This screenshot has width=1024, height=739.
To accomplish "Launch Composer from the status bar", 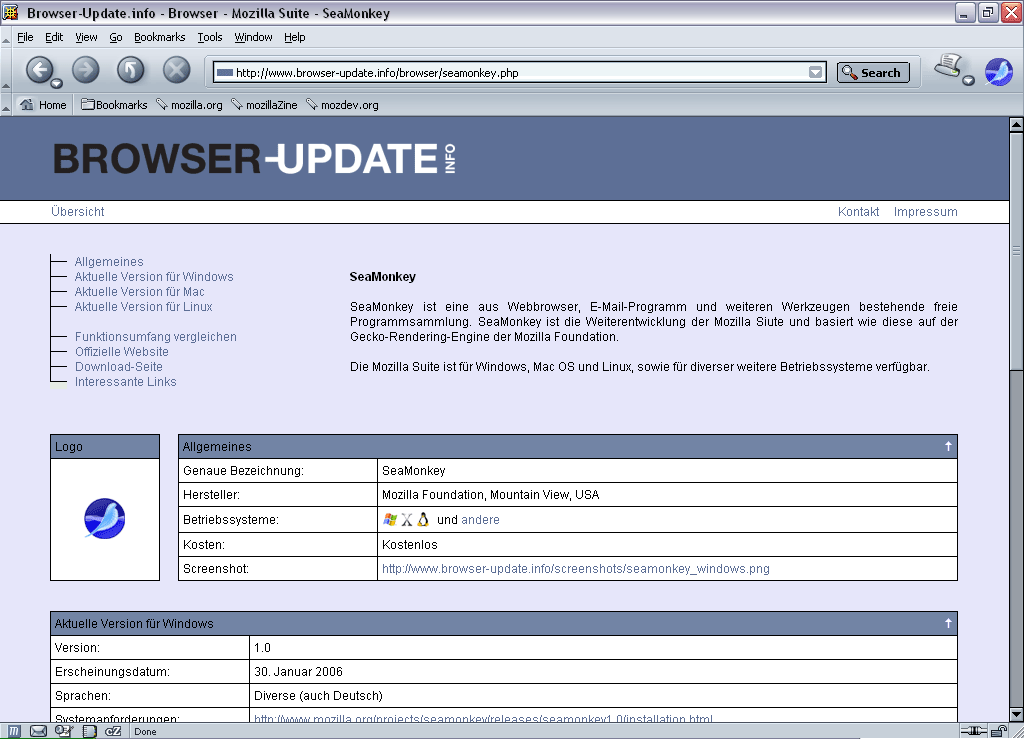I will coord(64,731).
